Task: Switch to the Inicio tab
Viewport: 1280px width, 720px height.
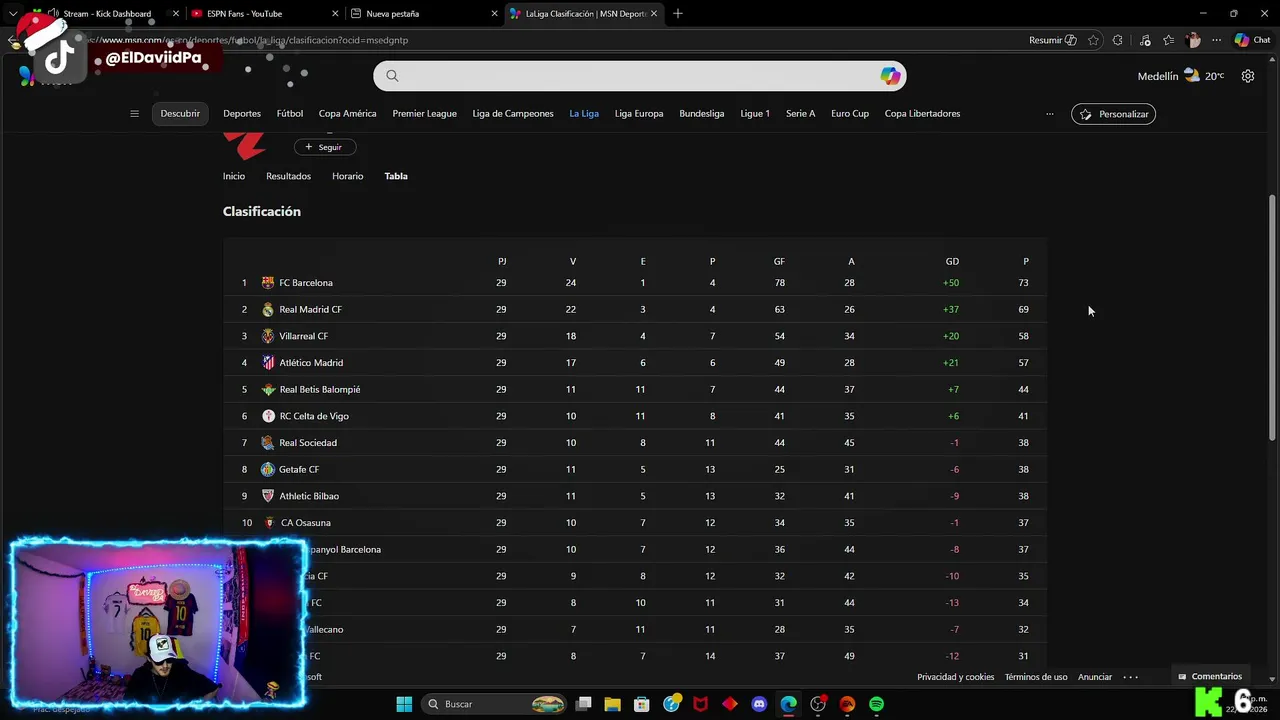Action: pyautogui.click(x=234, y=176)
